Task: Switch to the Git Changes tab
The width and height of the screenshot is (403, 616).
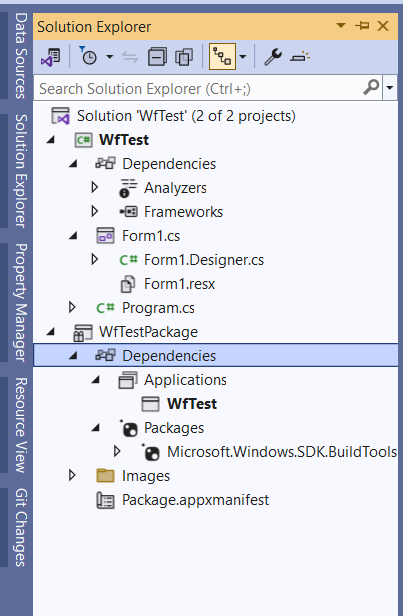Action: coord(21,527)
